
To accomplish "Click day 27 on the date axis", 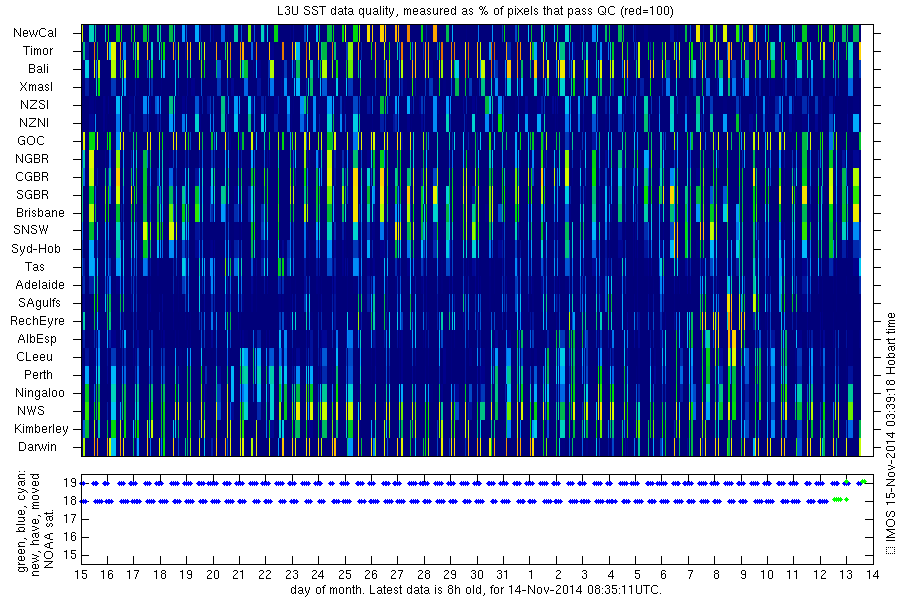I will click(397, 575).
